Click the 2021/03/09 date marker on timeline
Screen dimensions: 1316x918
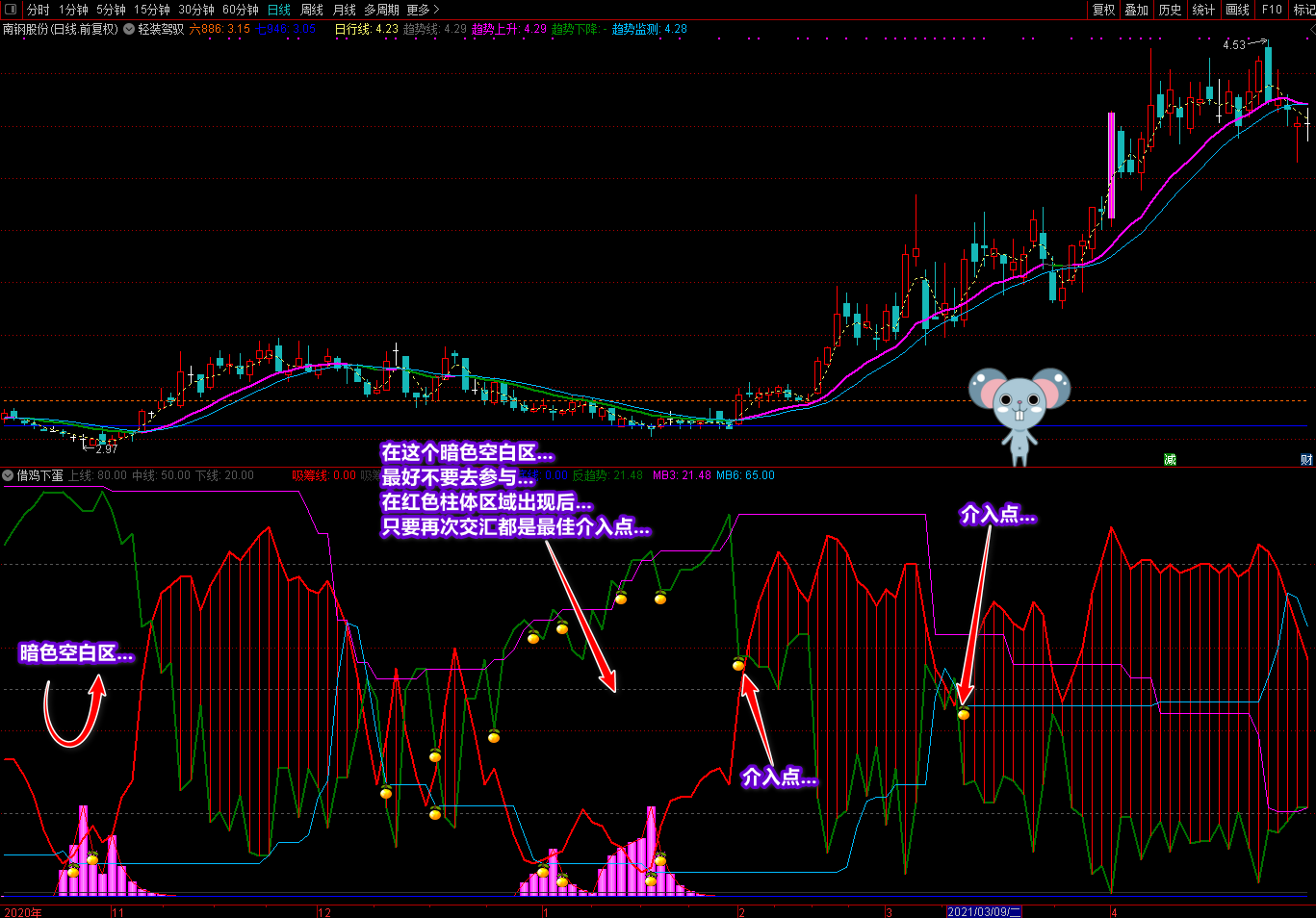point(984,911)
